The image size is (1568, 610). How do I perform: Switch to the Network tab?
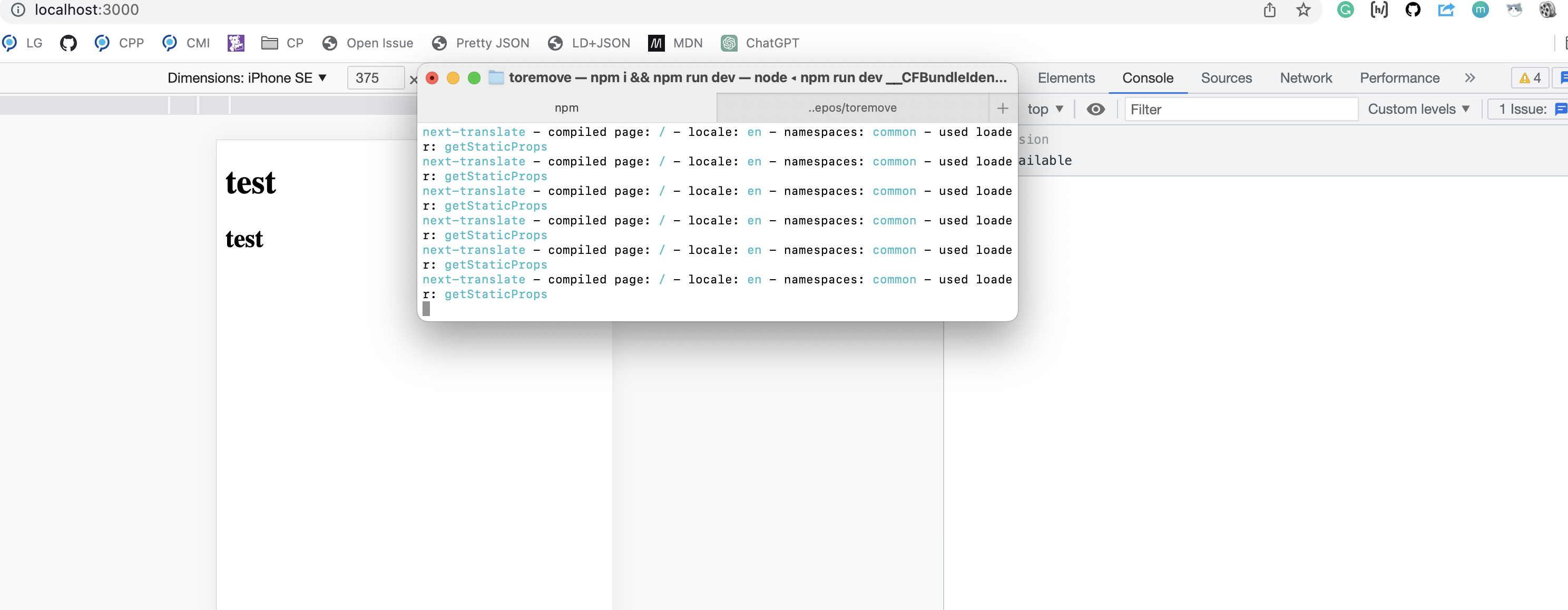1306,78
